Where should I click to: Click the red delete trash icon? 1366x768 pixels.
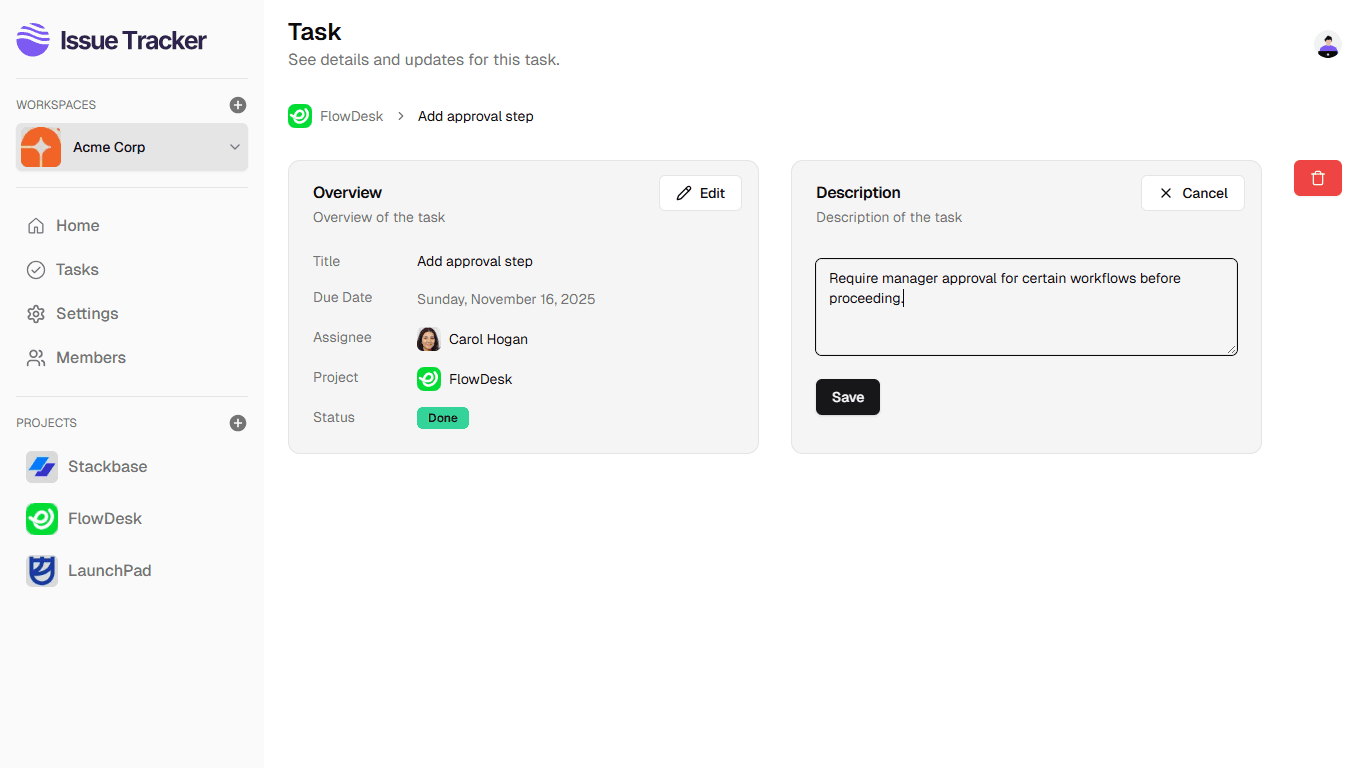tap(1317, 177)
